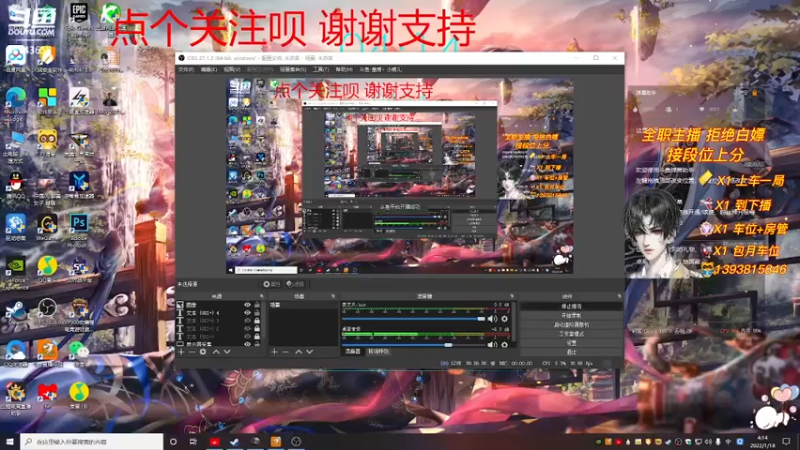Open Windows Start menu

10,441
